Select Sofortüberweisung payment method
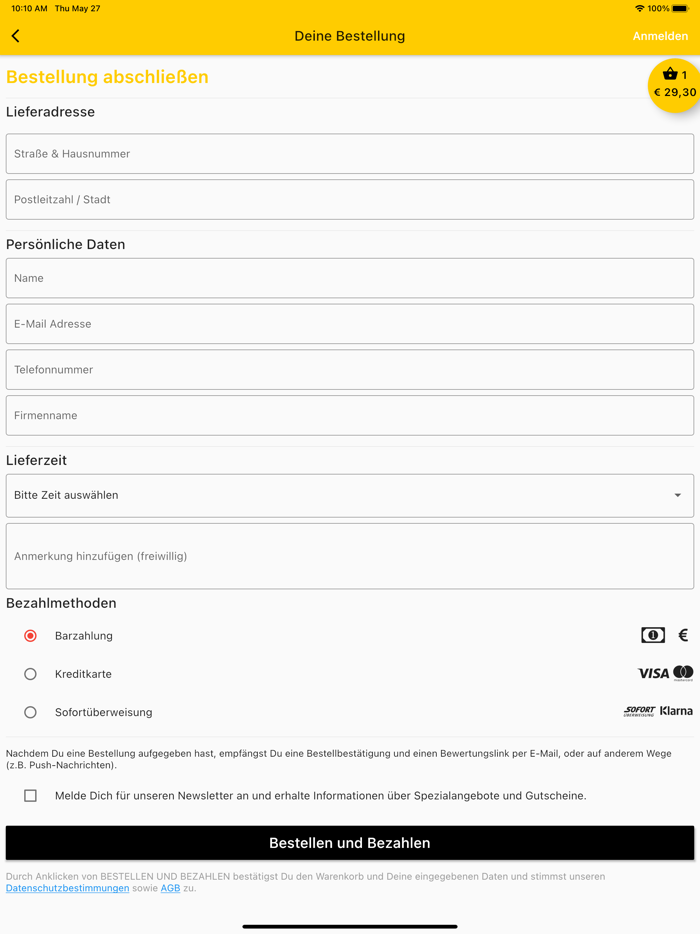The height and width of the screenshot is (934, 700). [31, 712]
